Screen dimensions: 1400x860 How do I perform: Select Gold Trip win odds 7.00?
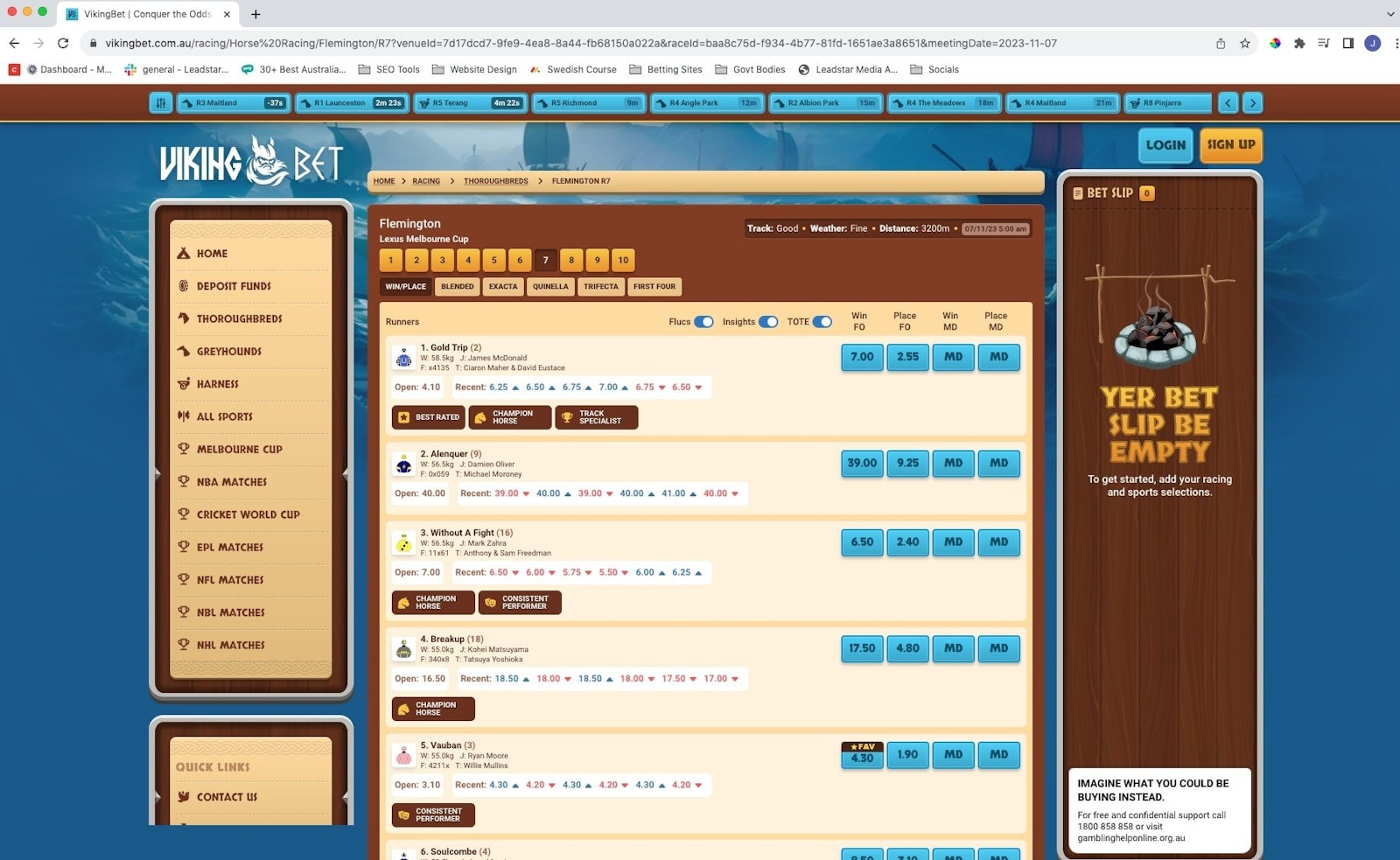pyautogui.click(x=862, y=357)
